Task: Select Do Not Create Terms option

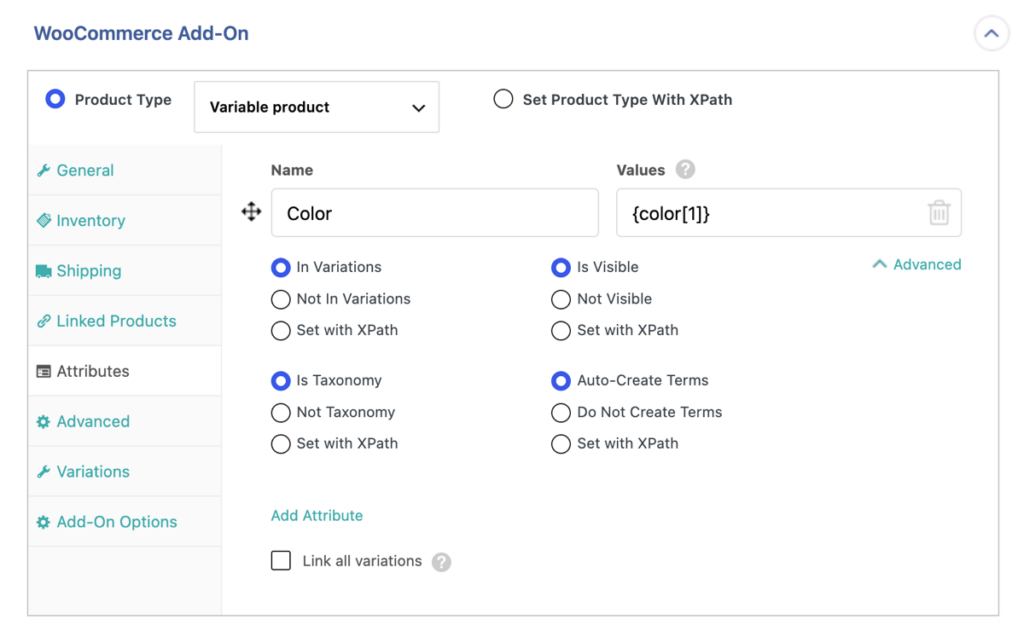Action: (561, 413)
